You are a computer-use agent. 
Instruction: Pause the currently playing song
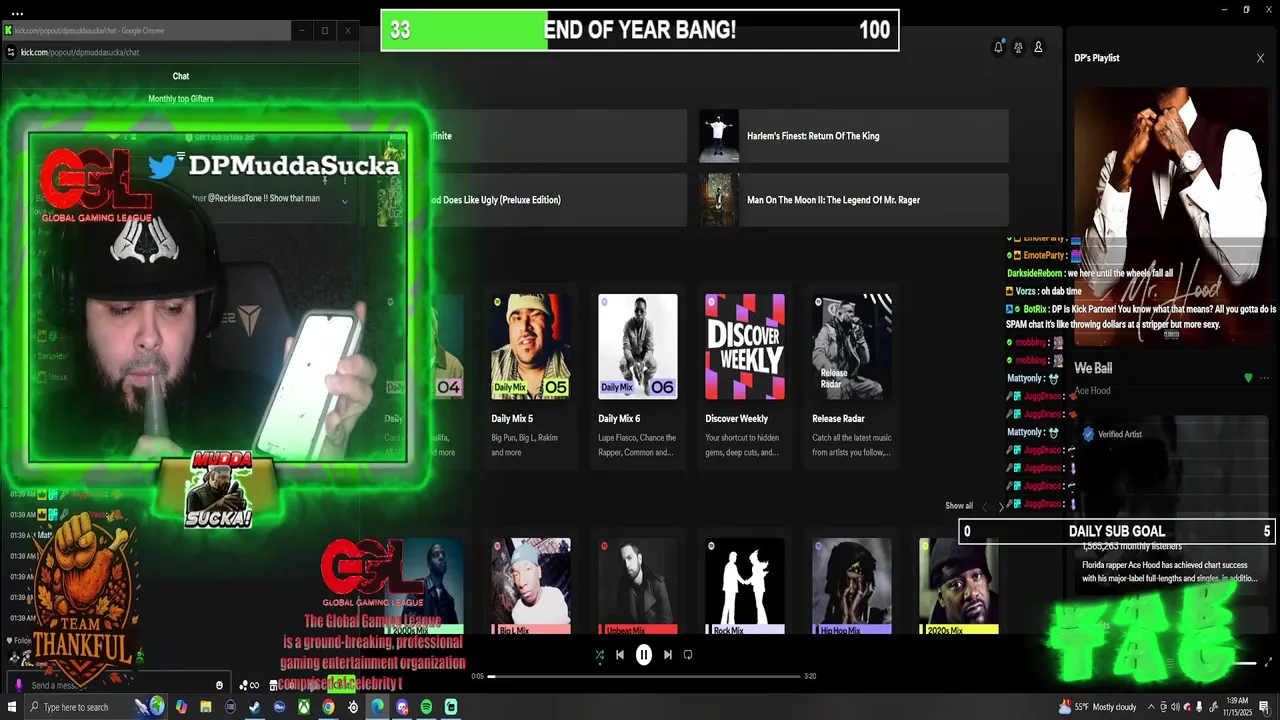coord(644,655)
